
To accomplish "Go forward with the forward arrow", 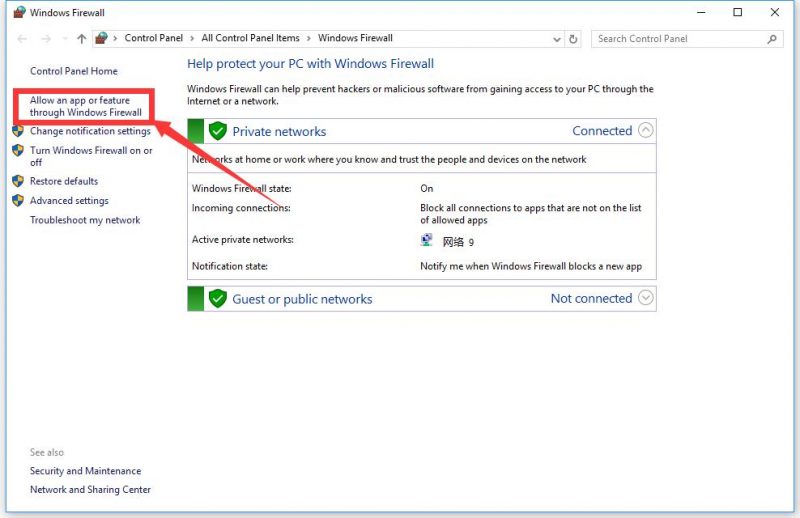I will [46, 39].
